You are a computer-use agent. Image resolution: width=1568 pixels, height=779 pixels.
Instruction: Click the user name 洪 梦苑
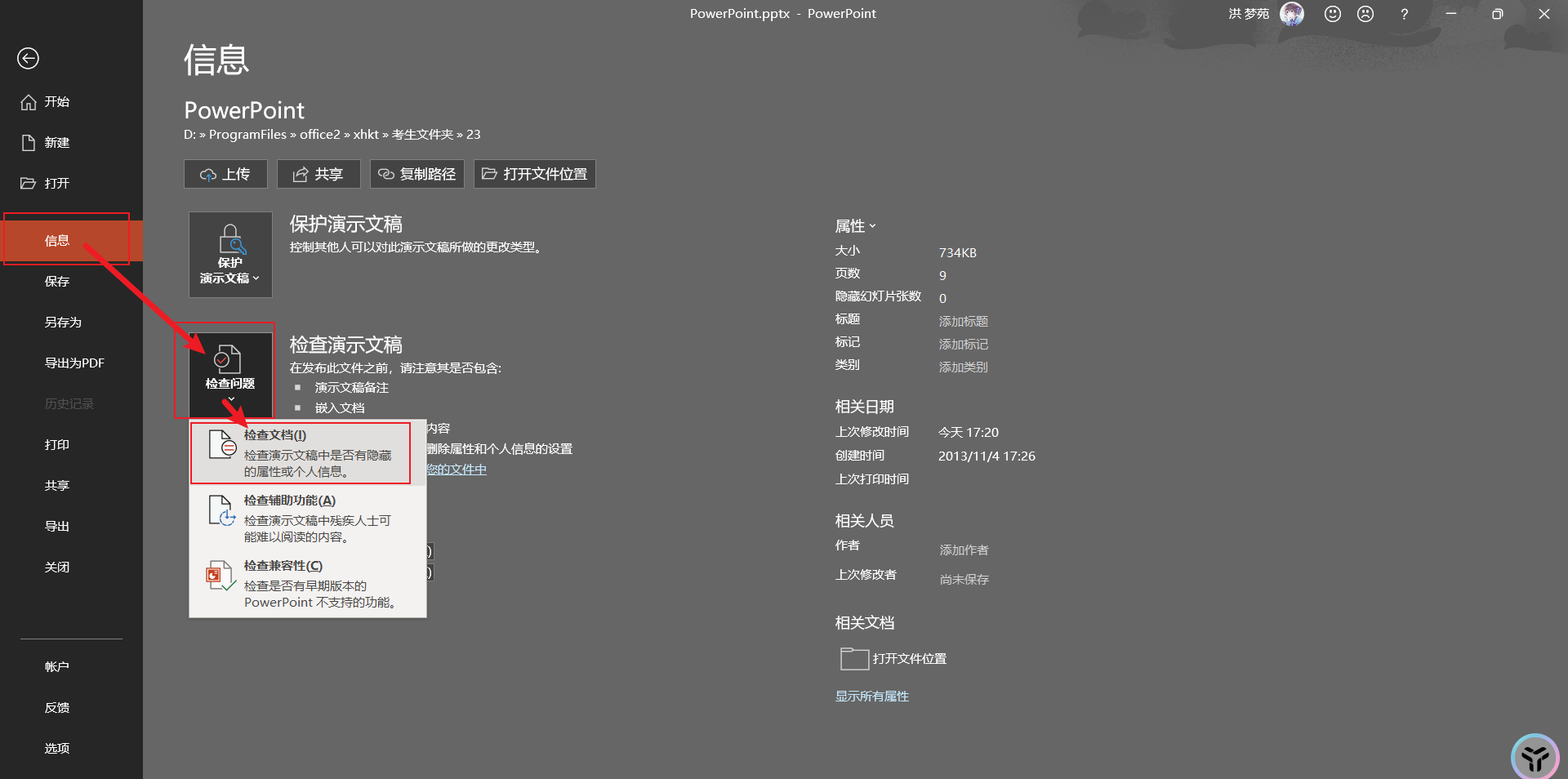click(1249, 14)
